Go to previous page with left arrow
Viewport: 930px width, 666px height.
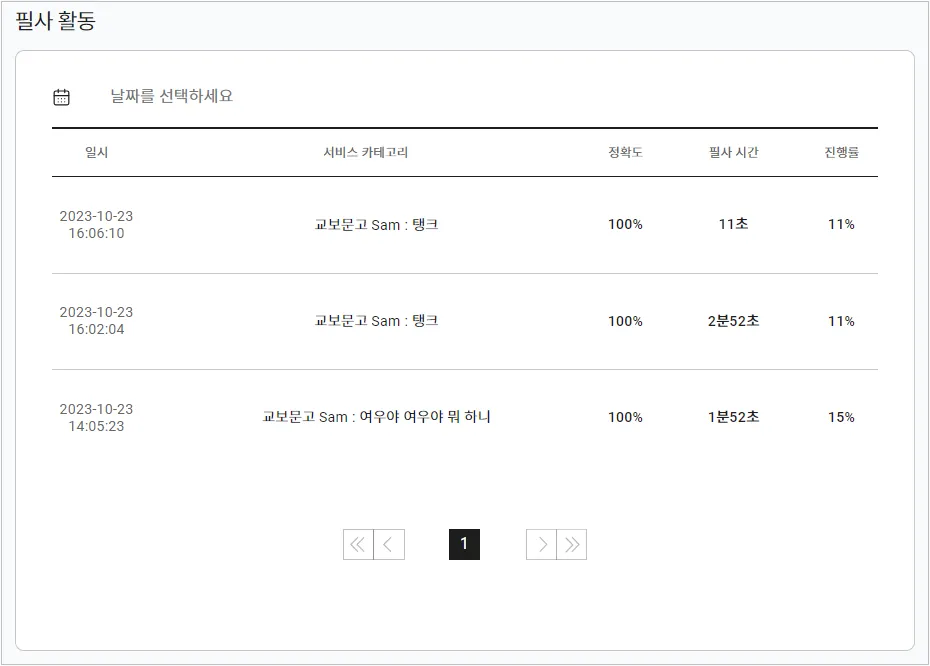pyautogui.click(x=389, y=545)
